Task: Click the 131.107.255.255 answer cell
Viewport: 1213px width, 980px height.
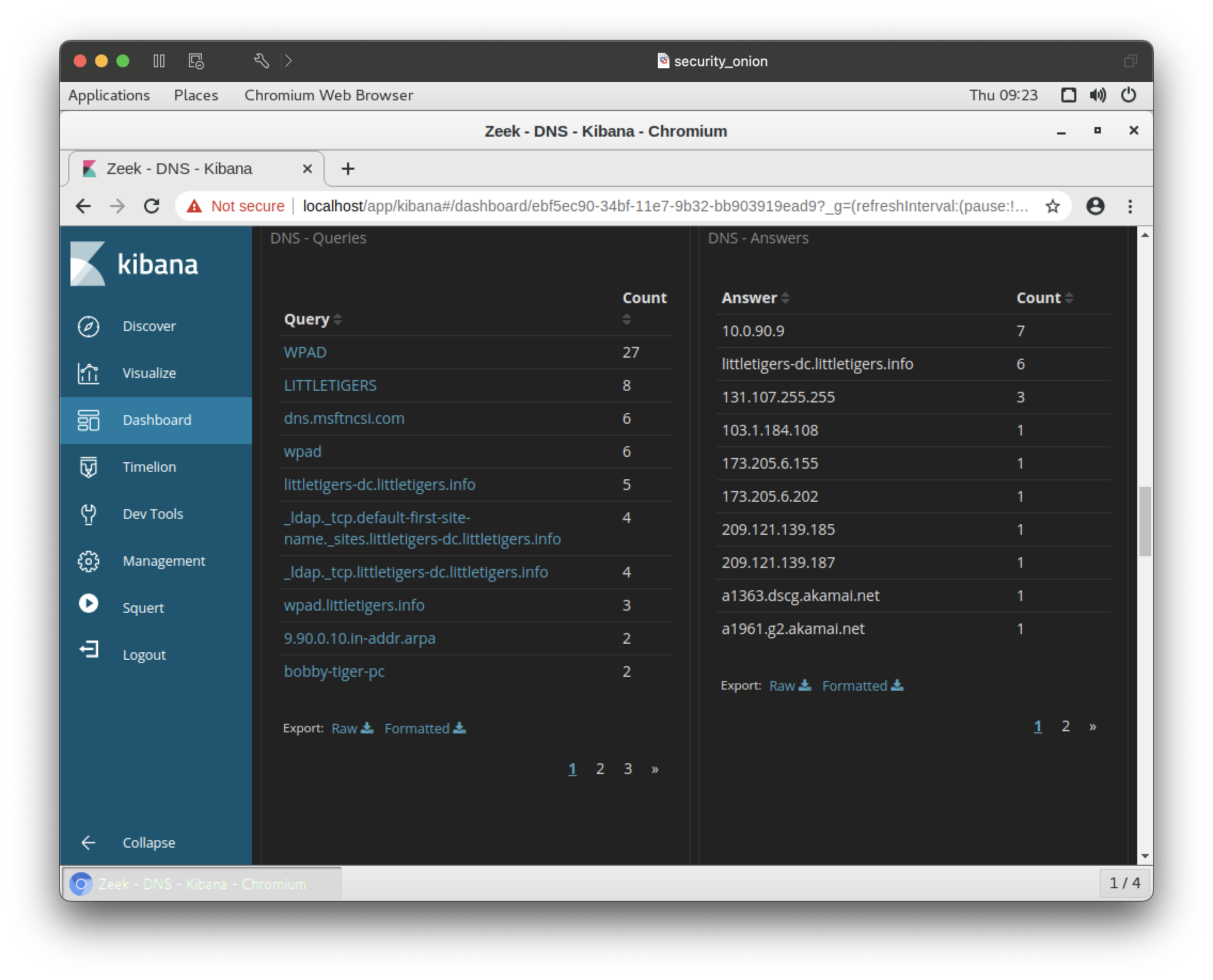Action: pyautogui.click(x=777, y=397)
